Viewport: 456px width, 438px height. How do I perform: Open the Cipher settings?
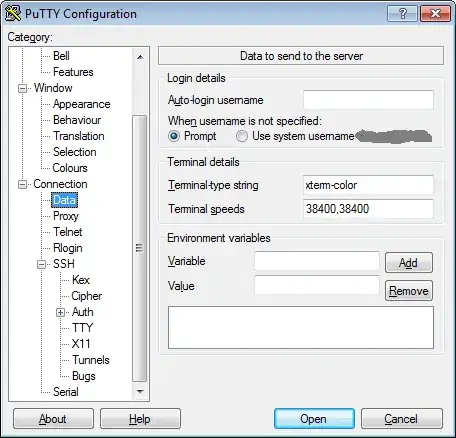[87, 296]
